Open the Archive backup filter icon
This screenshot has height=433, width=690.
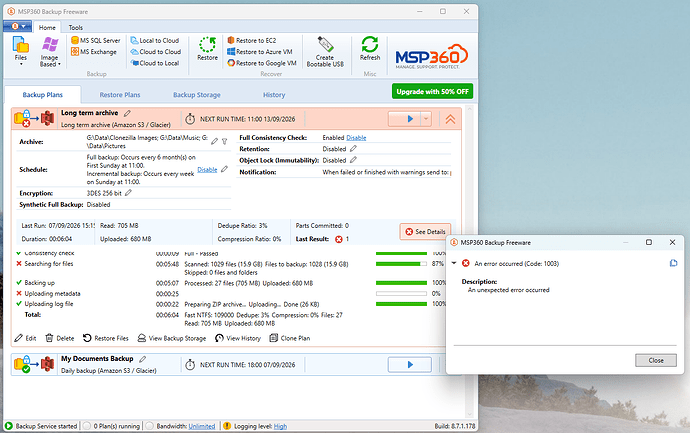point(224,141)
